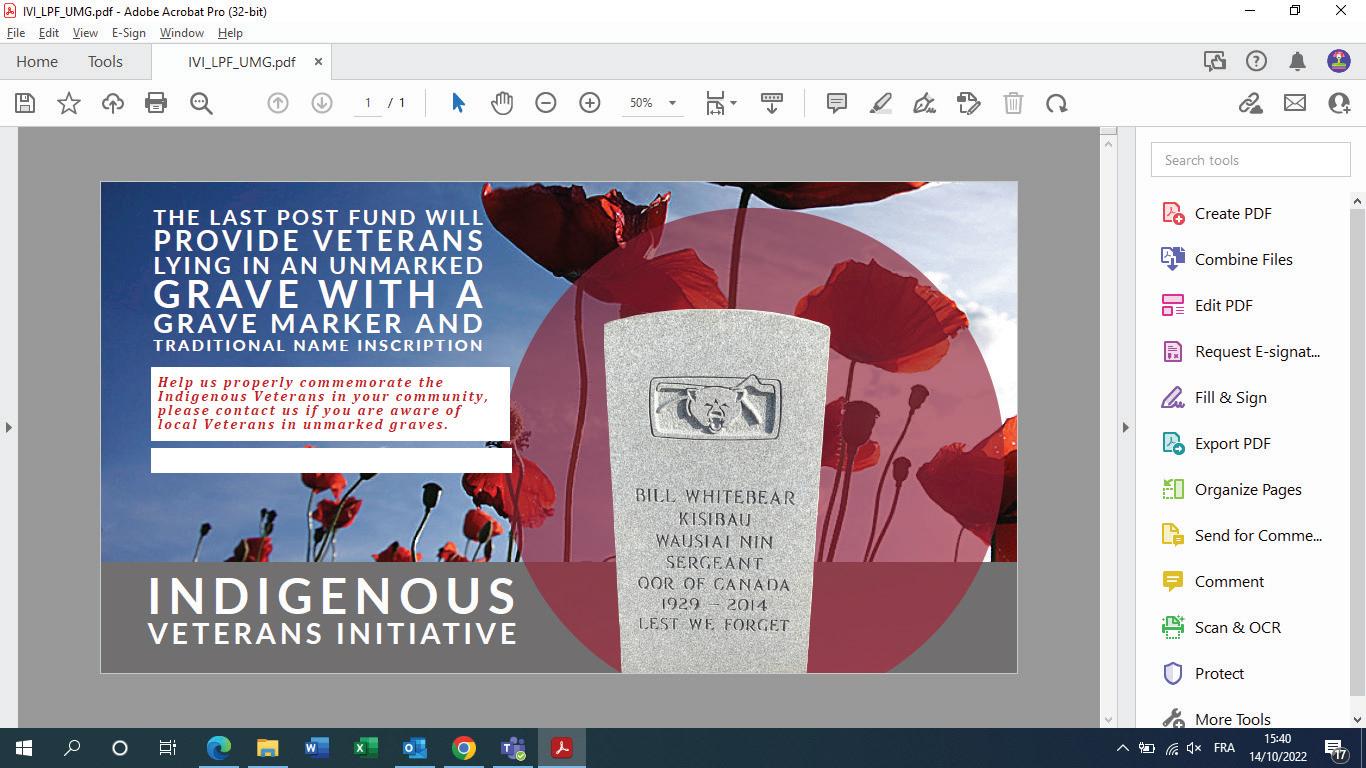Bookmark this file with the star icon
1366x768 pixels.
tap(69, 103)
